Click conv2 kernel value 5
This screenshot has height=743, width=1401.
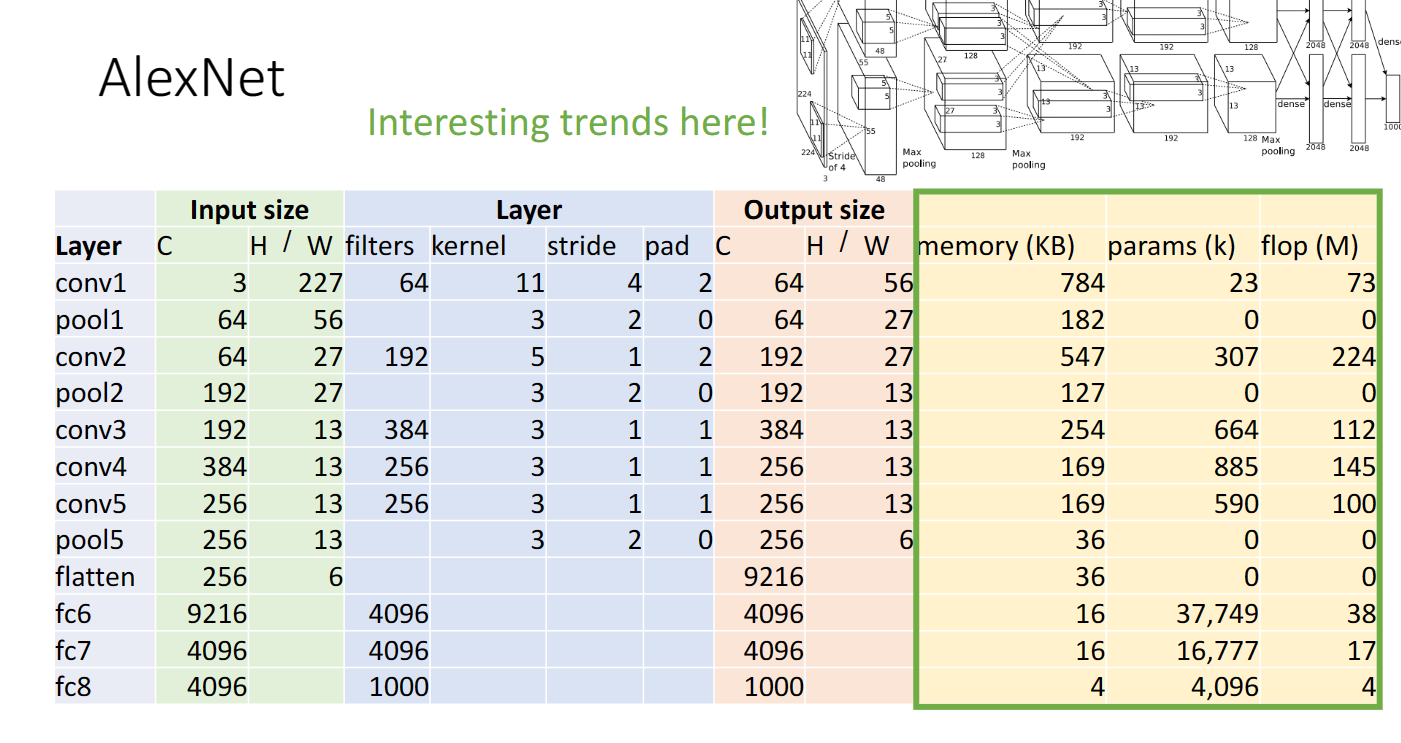tap(537, 356)
